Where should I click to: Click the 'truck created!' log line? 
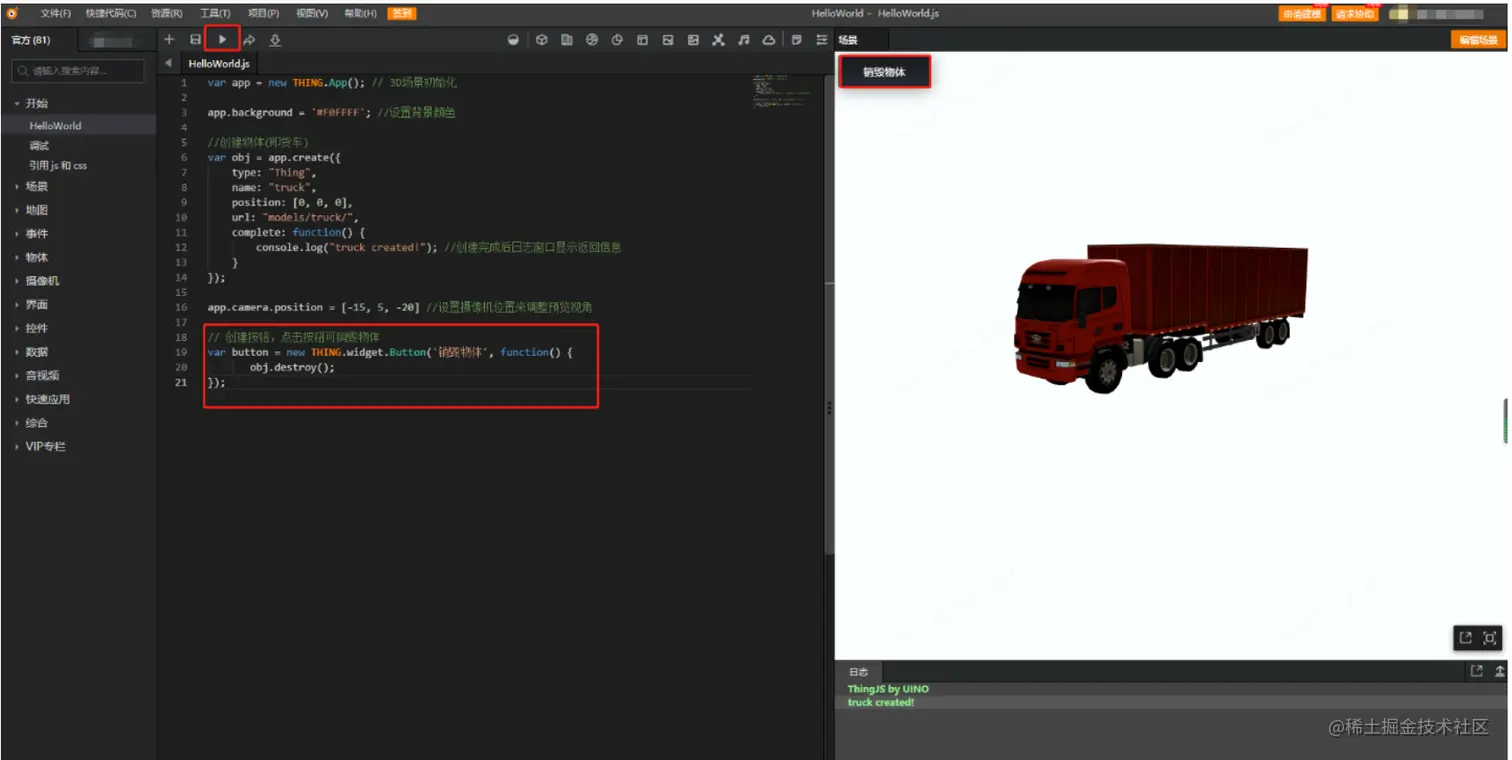coord(881,702)
